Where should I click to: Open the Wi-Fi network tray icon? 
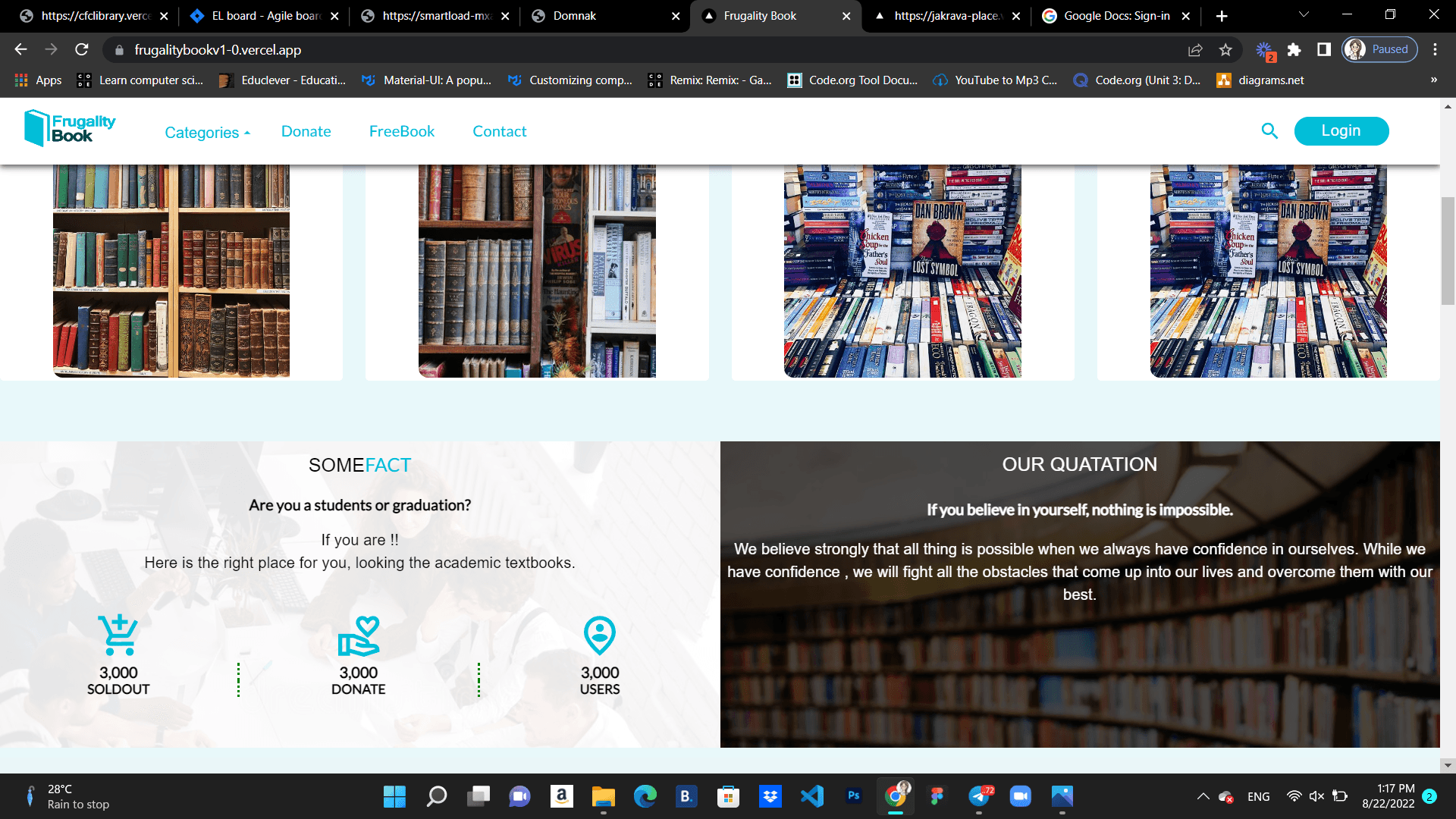click(x=1294, y=796)
